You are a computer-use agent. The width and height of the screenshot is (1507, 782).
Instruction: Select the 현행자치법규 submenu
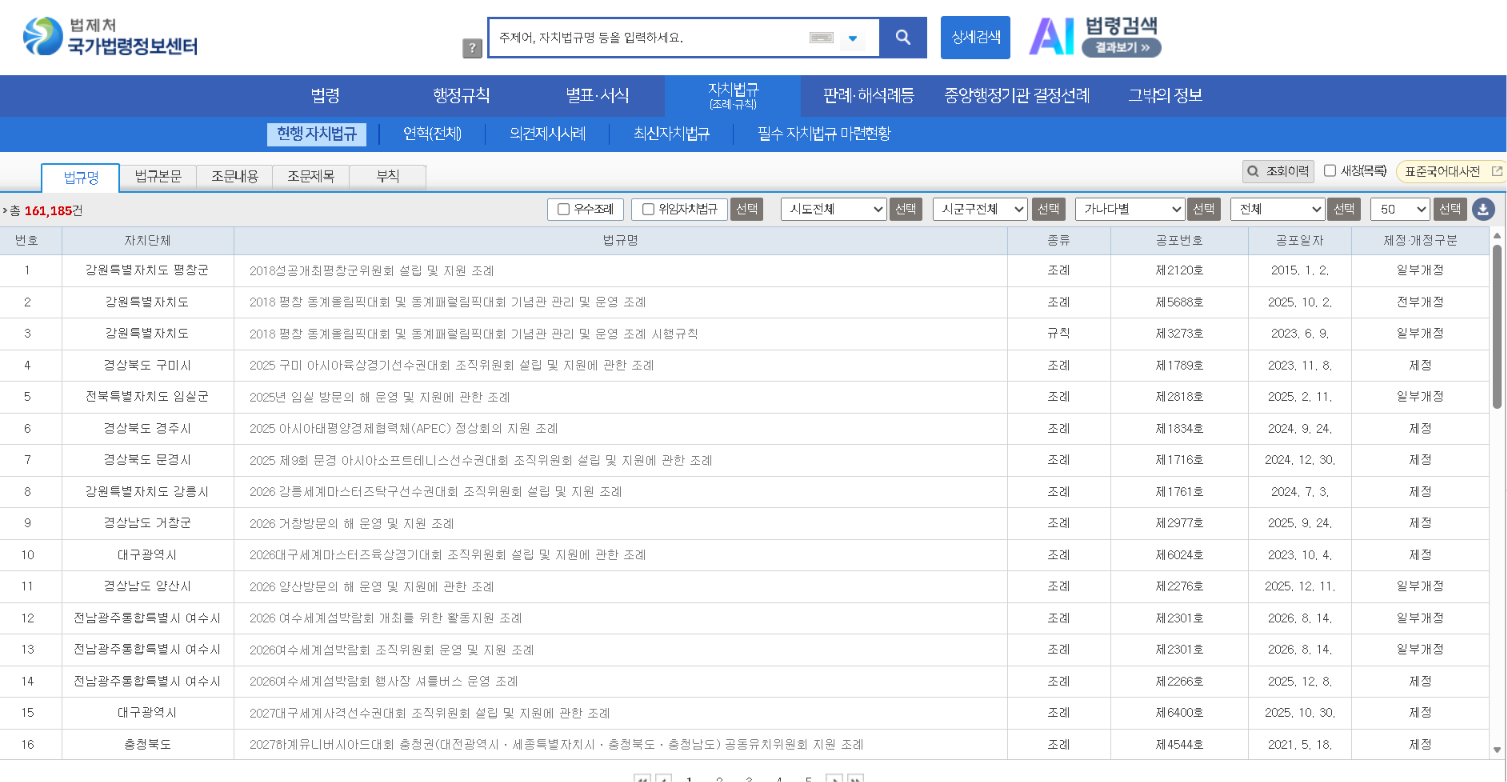coord(317,134)
